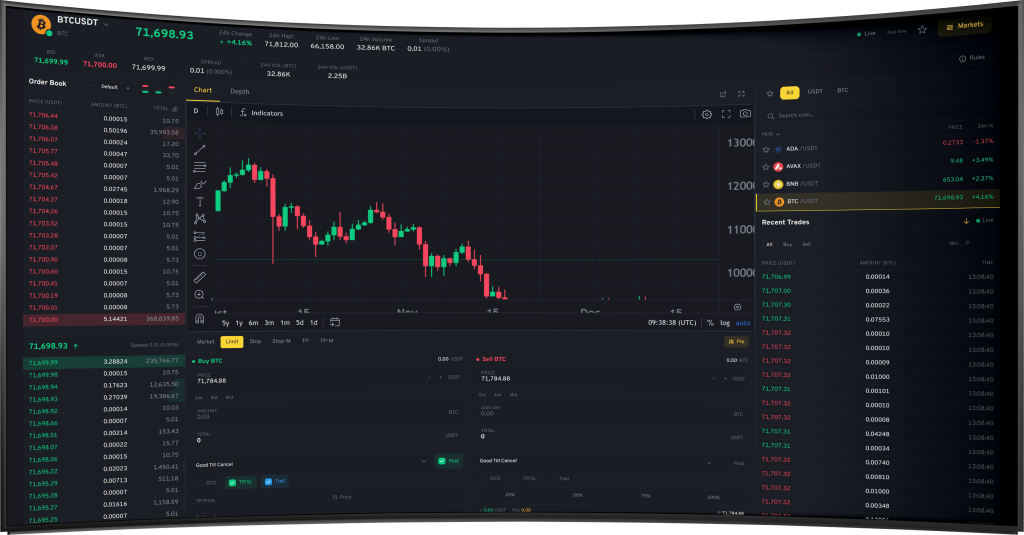This screenshot has height=535, width=1024.
Task: Toggle the green TP/SL checkbox
Action: (233, 481)
